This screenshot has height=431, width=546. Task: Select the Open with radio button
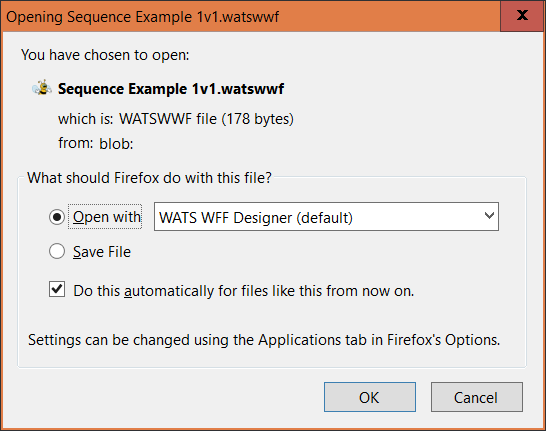tap(57, 217)
